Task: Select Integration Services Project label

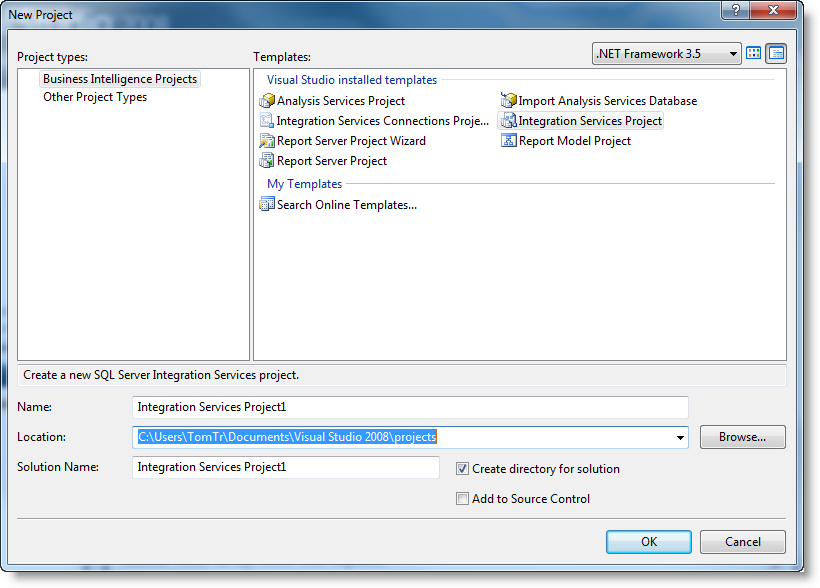Action: (590, 121)
